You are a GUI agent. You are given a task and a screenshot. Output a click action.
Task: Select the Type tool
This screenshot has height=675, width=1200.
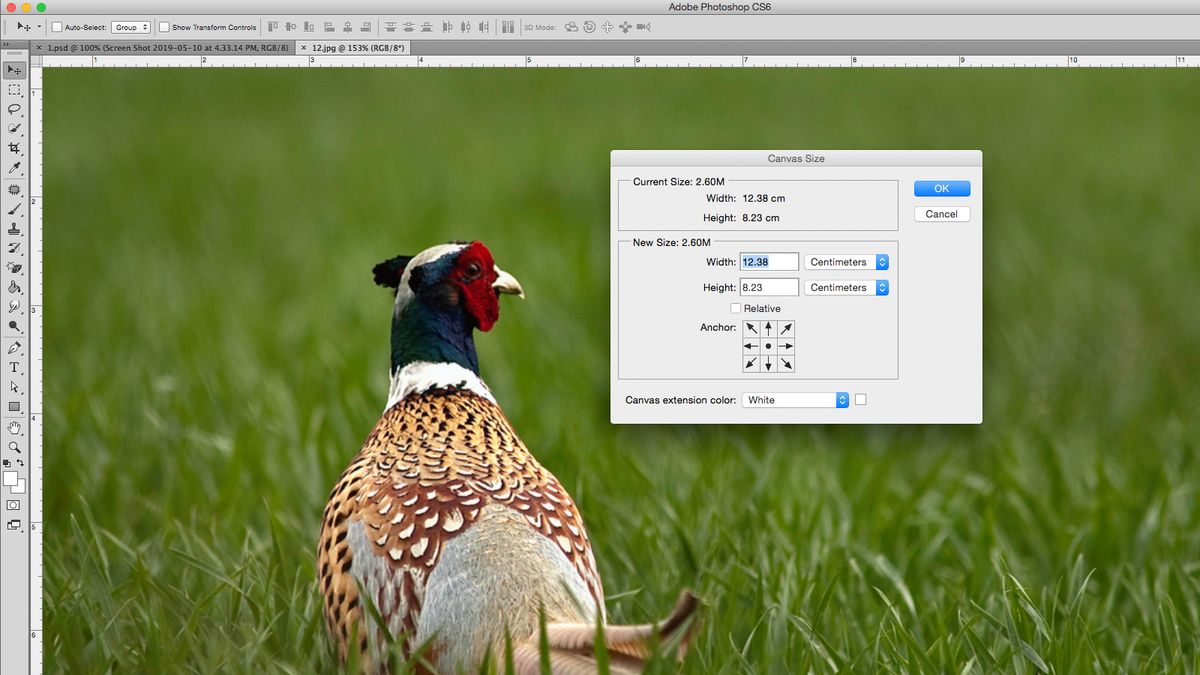point(14,368)
